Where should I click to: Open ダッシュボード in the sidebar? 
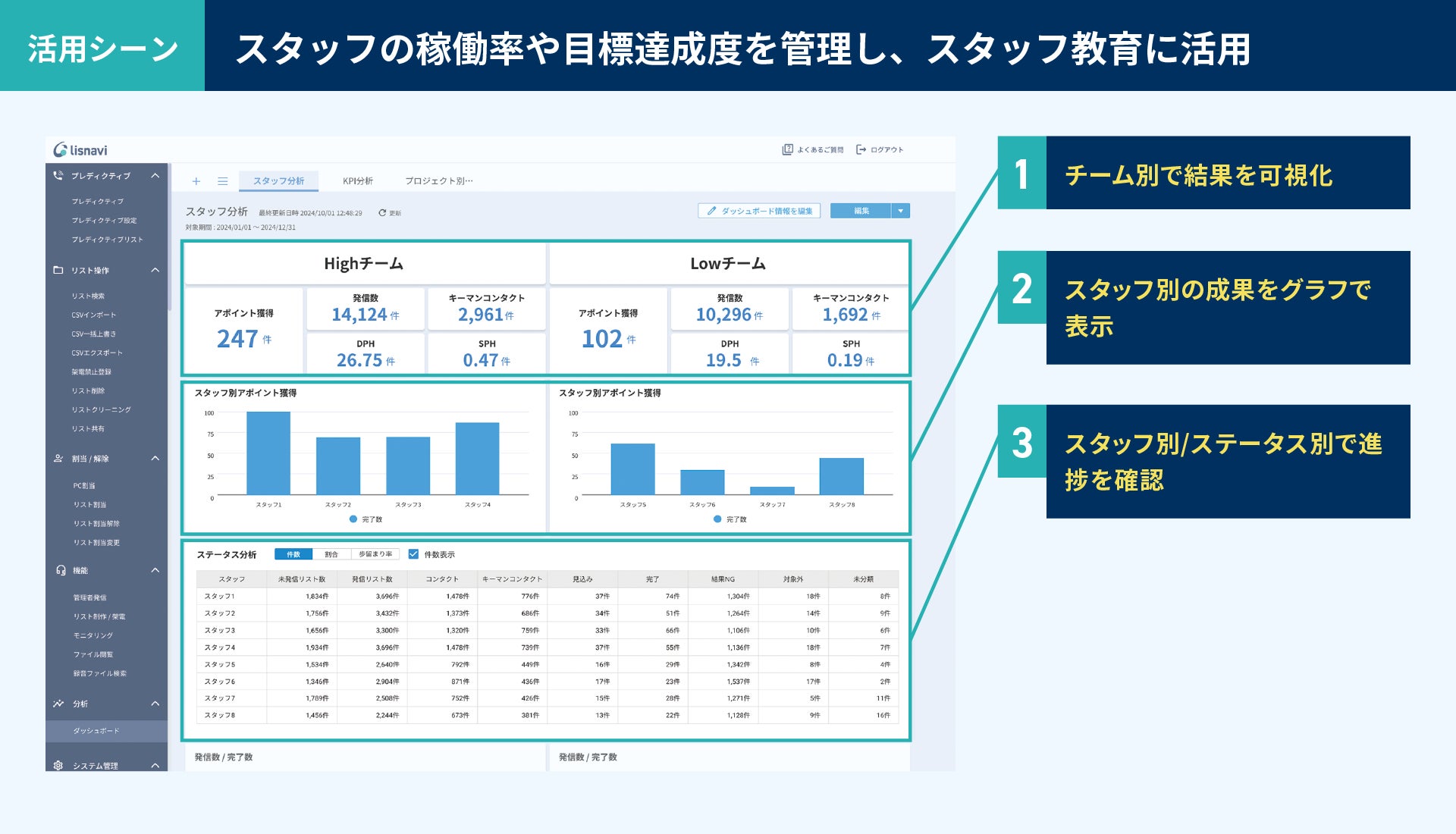(x=96, y=731)
